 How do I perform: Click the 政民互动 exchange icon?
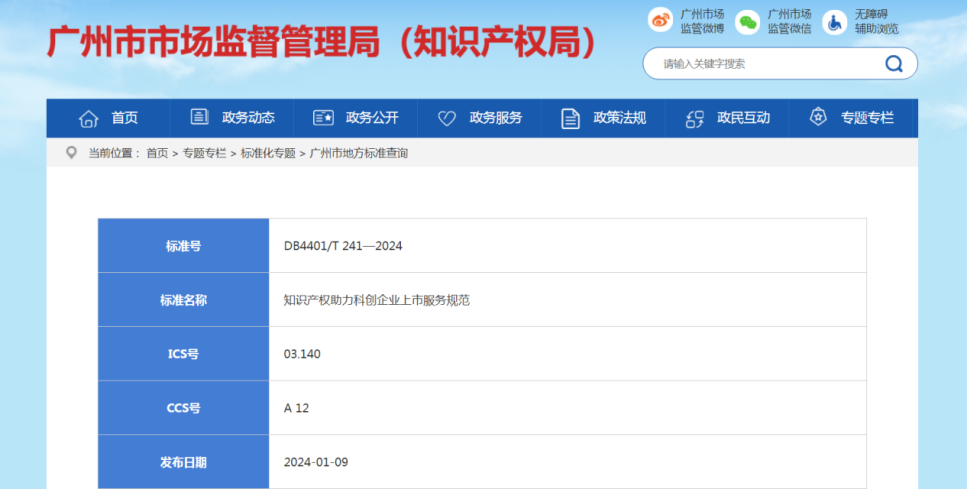tap(695, 118)
